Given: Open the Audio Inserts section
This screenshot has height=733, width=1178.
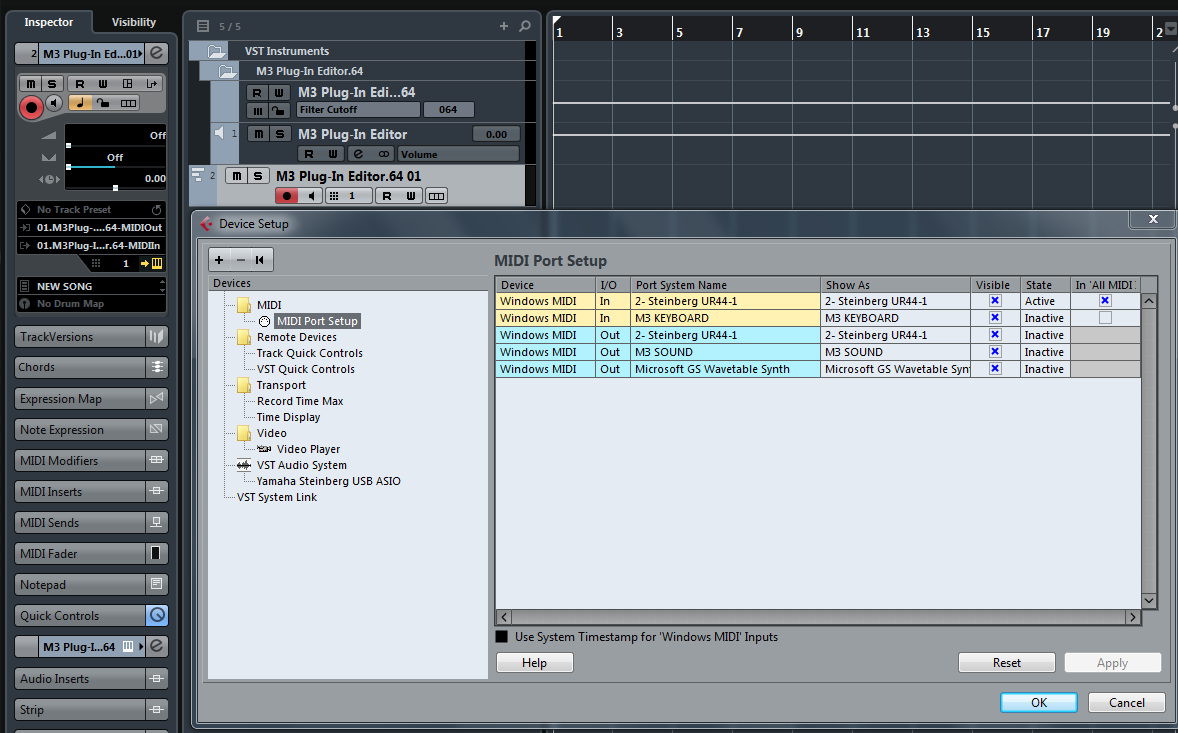Looking at the screenshot, I should (80, 678).
